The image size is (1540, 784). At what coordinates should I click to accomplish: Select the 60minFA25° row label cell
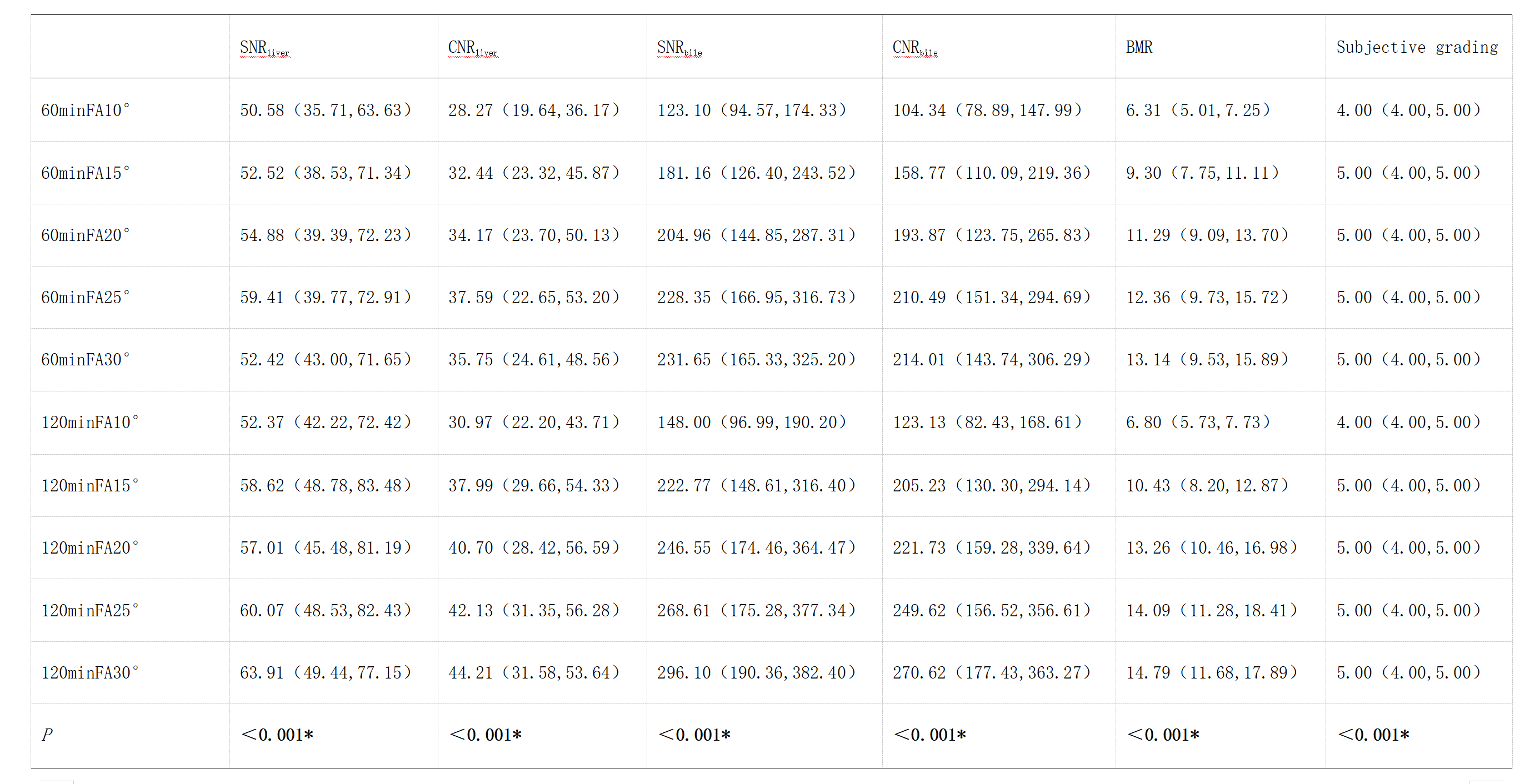click(86, 298)
